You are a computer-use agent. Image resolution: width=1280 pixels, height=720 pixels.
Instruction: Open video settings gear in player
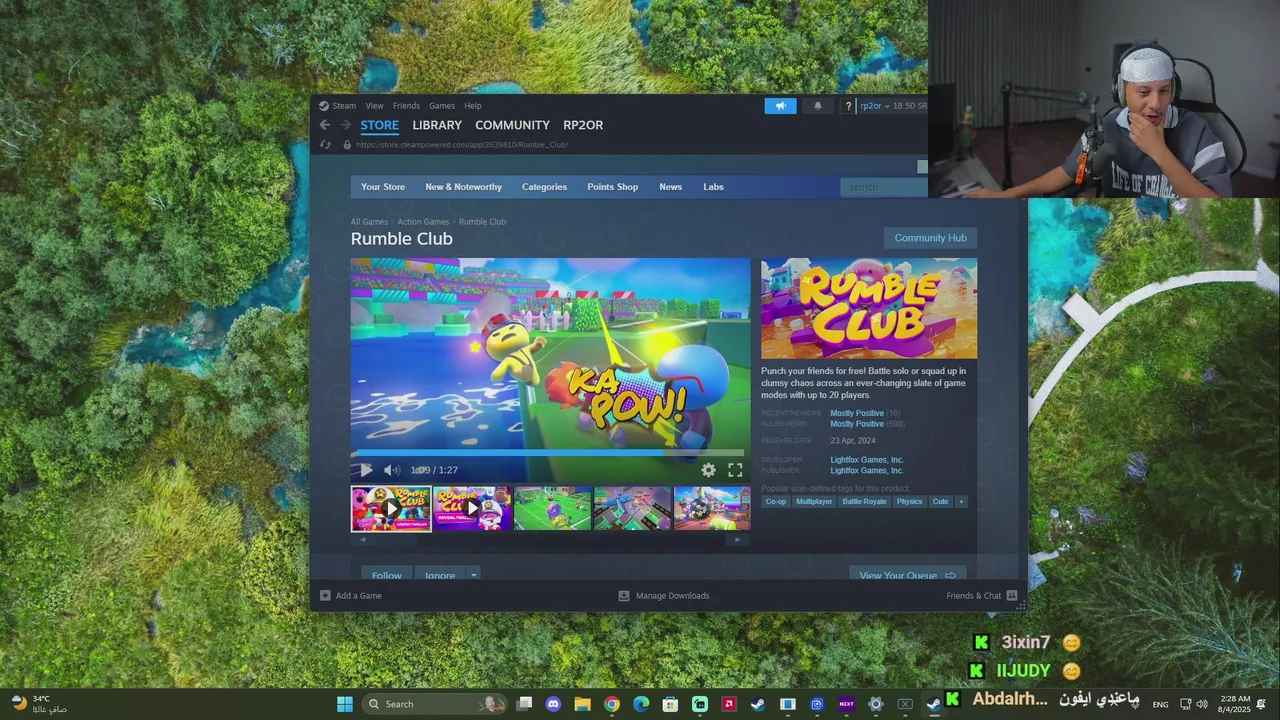[x=708, y=470]
